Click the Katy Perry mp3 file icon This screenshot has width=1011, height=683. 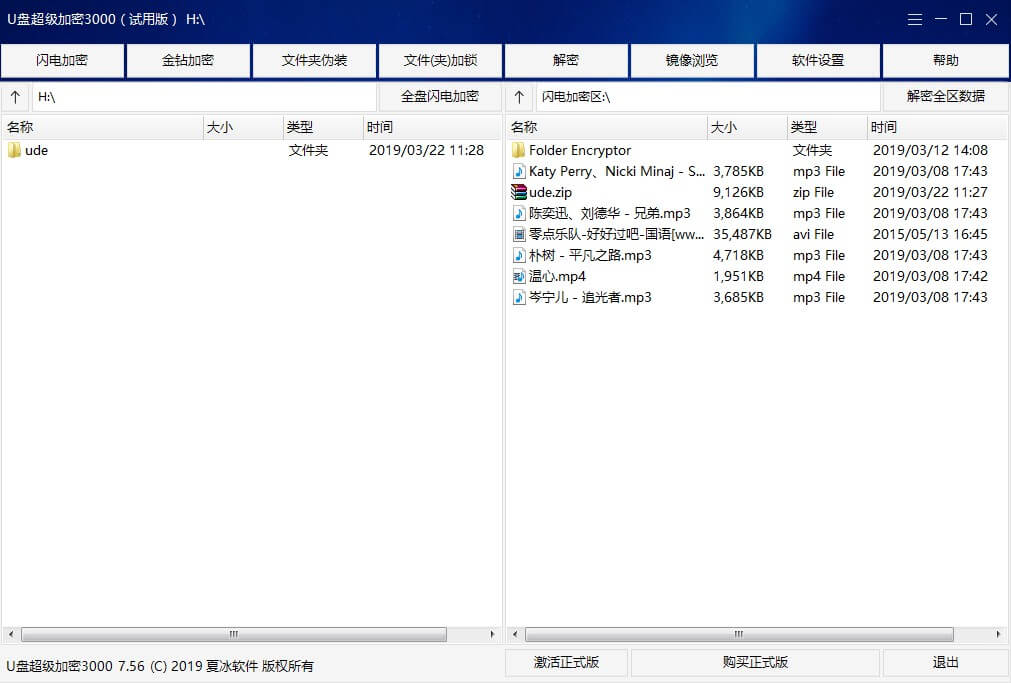(x=520, y=171)
